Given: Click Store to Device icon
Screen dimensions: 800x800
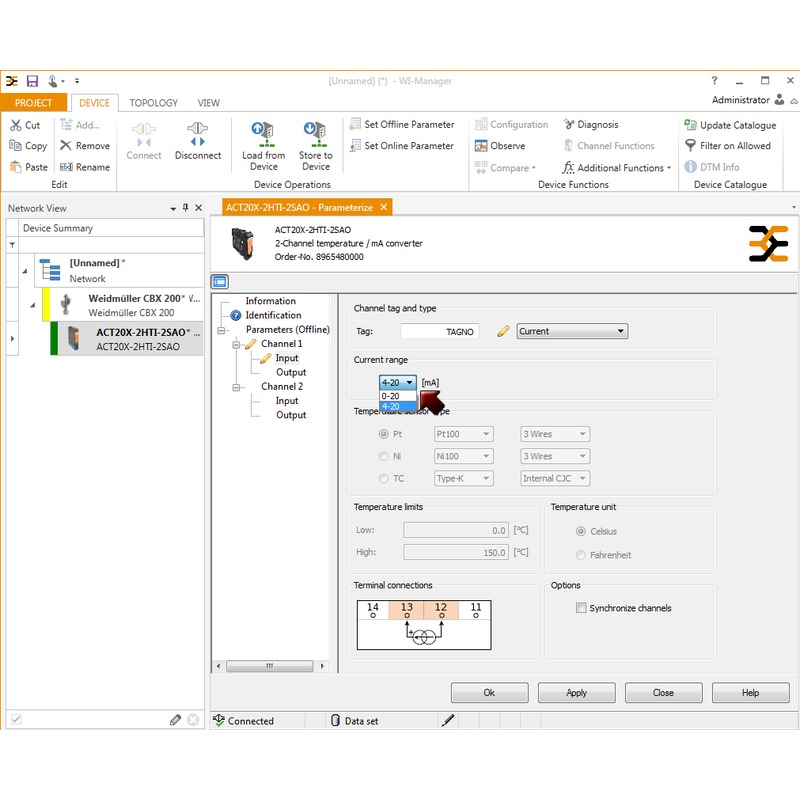Looking at the screenshot, I should point(315,134).
